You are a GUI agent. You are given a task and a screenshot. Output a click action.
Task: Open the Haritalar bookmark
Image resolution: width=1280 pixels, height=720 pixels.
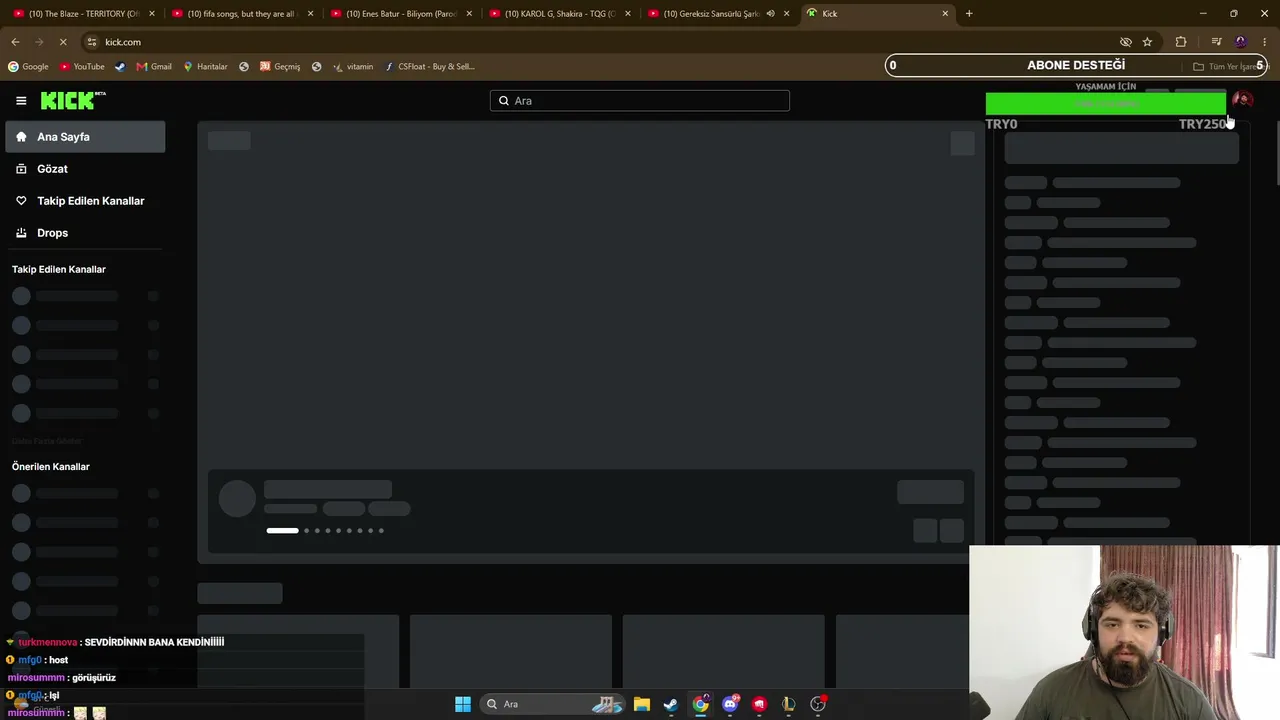point(205,67)
